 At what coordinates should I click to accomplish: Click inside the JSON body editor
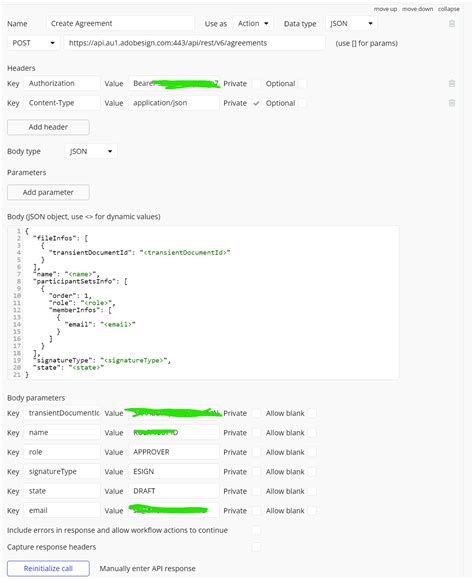pyautogui.click(x=204, y=303)
